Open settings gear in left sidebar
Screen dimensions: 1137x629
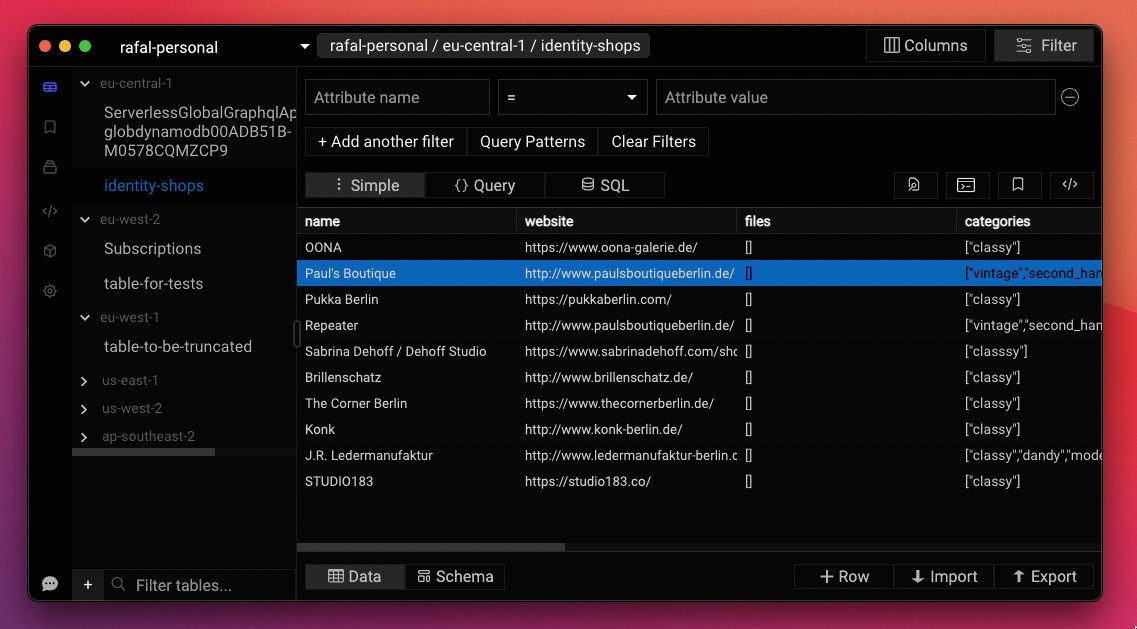pos(50,291)
